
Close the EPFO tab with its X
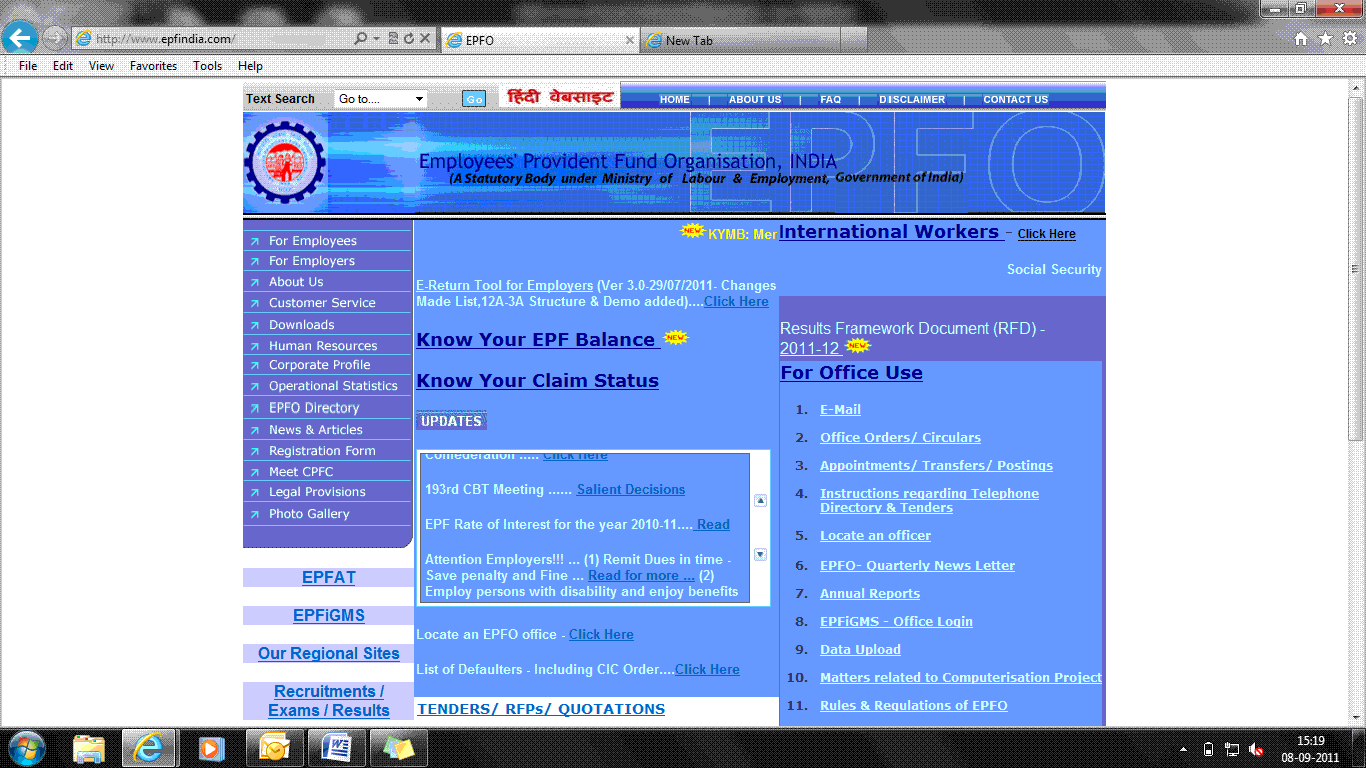[x=630, y=40]
